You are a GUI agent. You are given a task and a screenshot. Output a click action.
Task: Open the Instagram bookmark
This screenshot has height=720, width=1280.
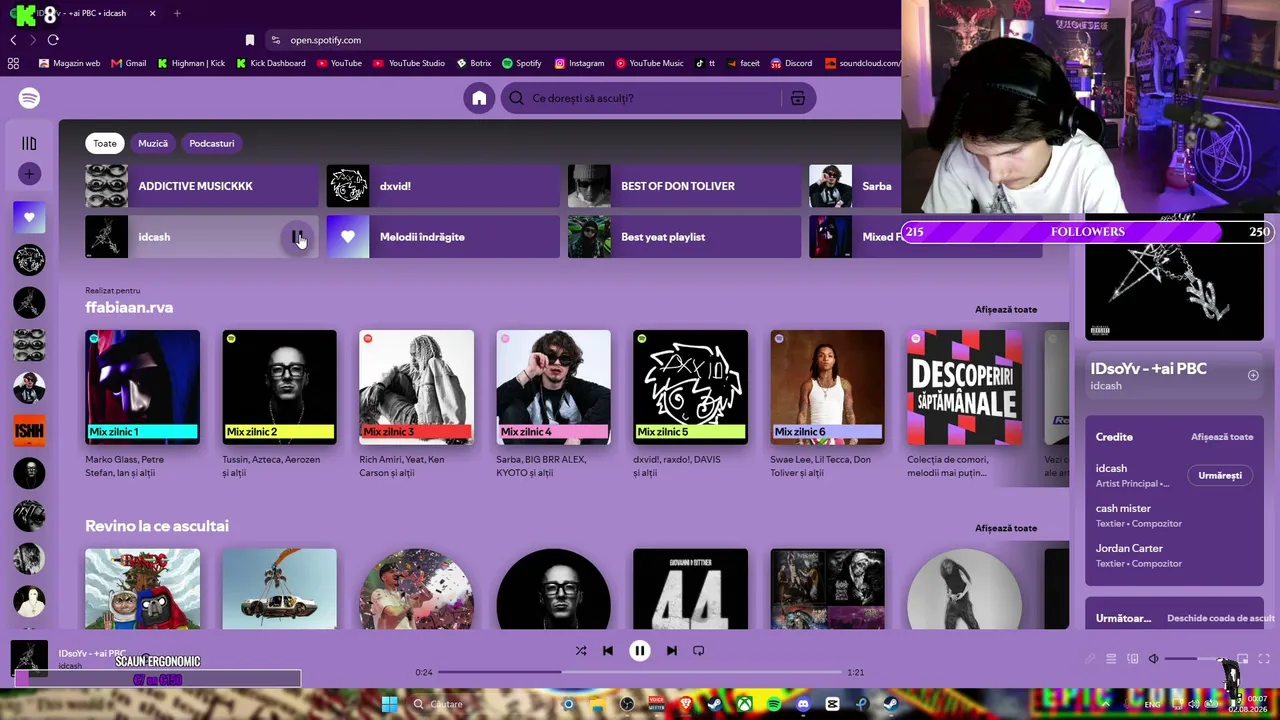pyautogui.click(x=580, y=63)
